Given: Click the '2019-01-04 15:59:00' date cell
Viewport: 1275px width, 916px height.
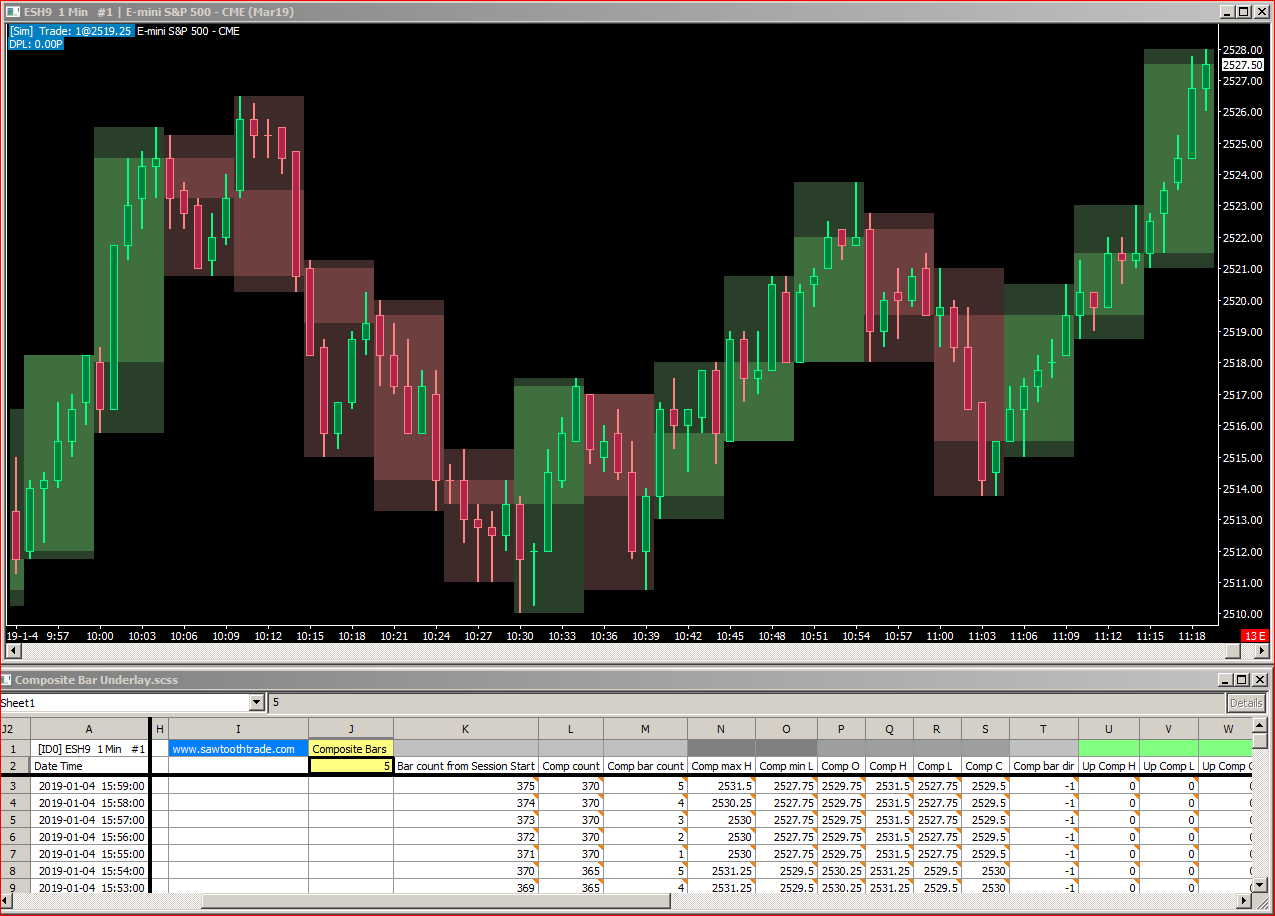Looking at the screenshot, I should 89,785.
